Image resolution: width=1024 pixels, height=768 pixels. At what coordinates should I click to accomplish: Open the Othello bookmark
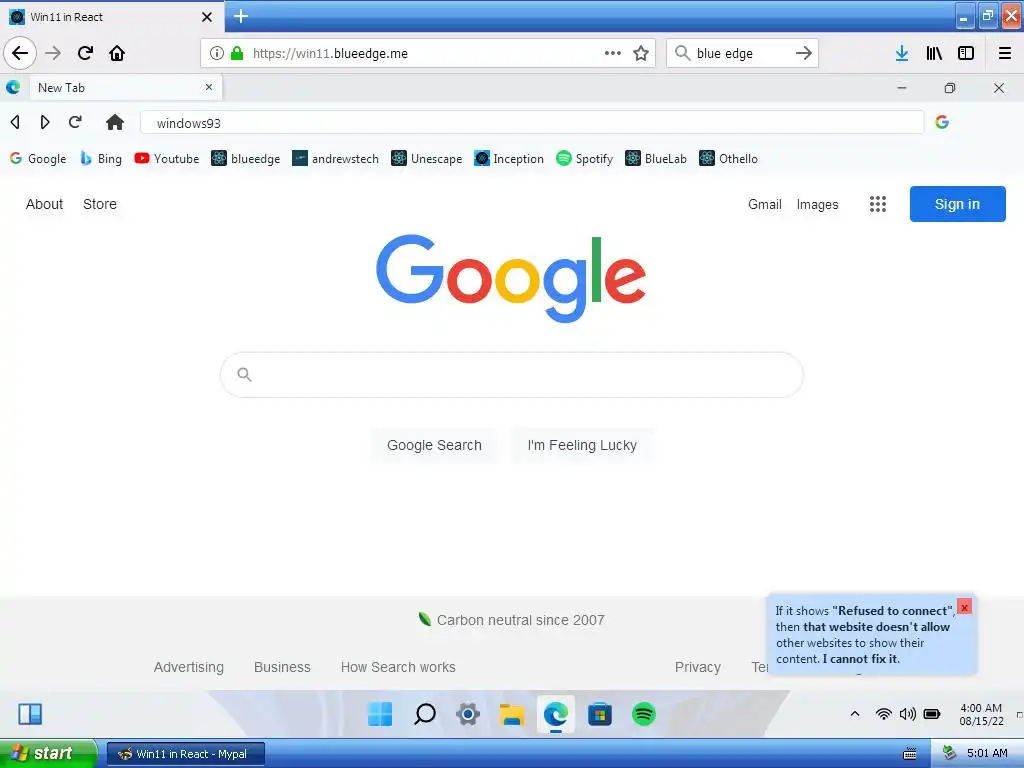pos(728,159)
